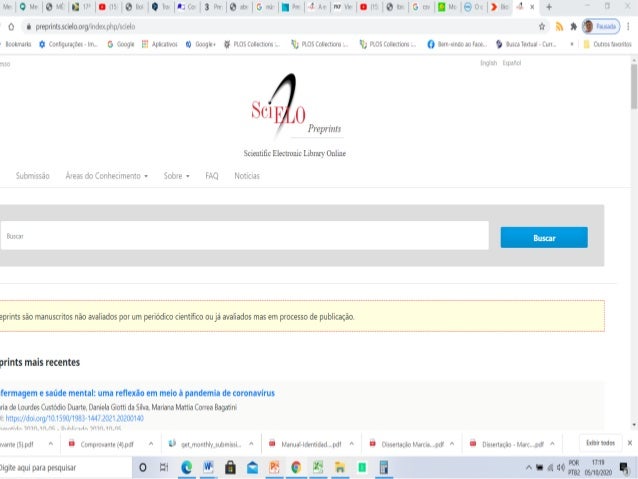Click into the Buscar search field

(x=245, y=236)
